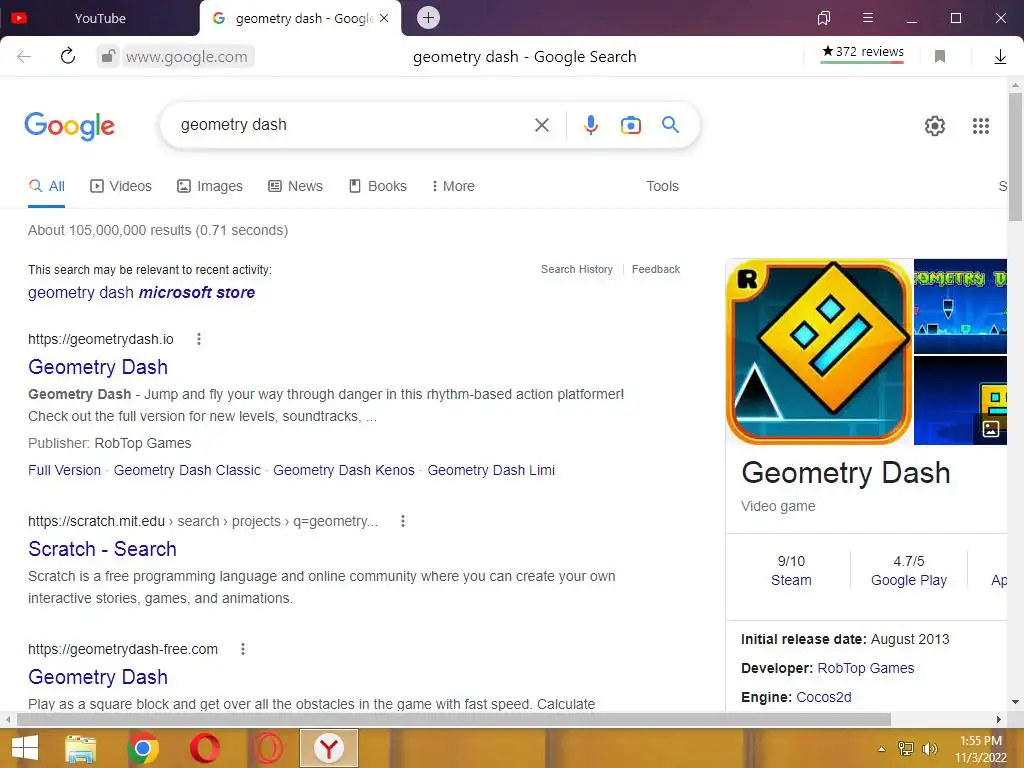This screenshot has width=1024, height=768.
Task: Bookmark this page with bookmark icon
Action: (x=940, y=57)
